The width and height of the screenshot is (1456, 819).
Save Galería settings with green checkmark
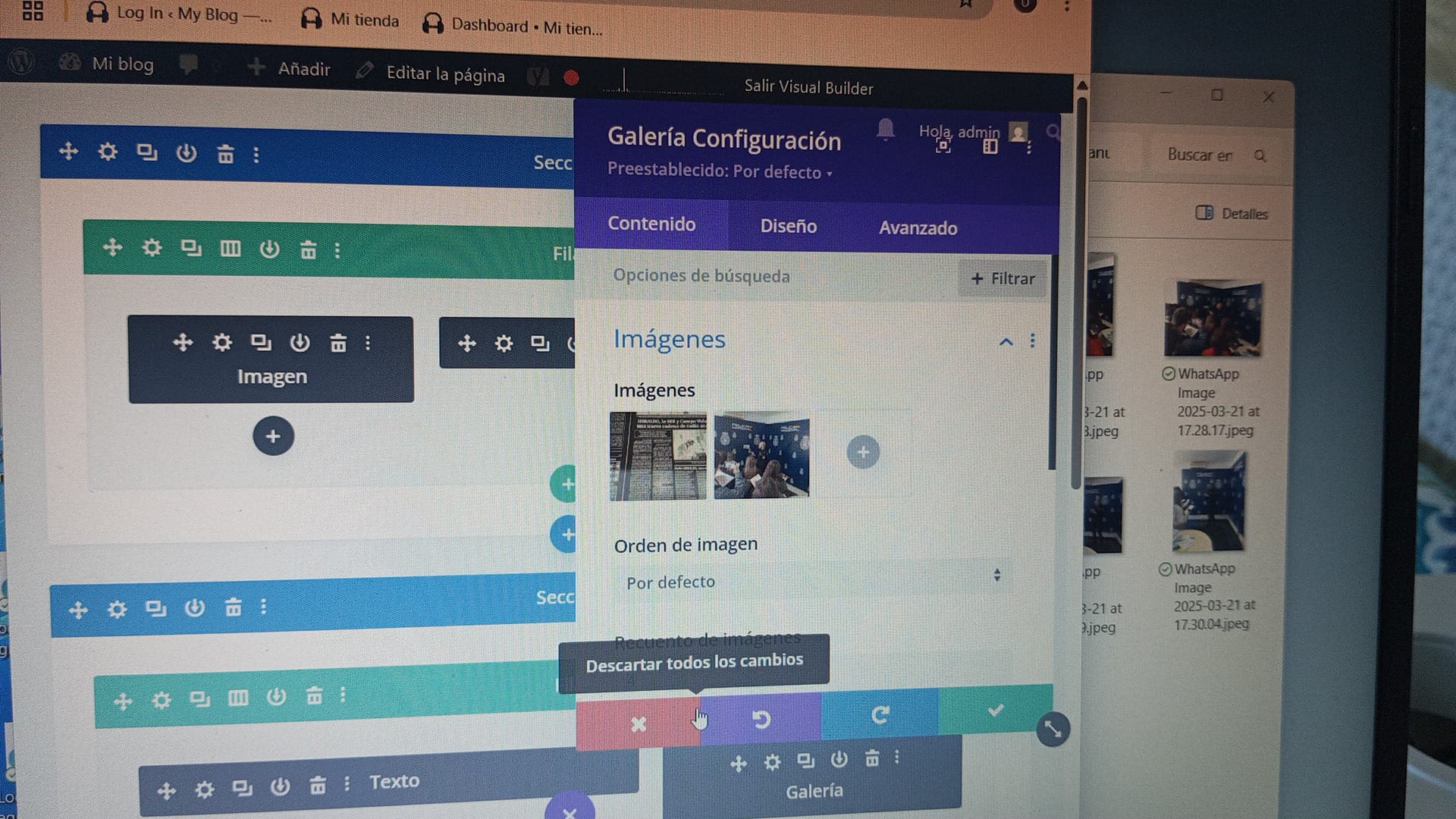pyautogui.click(x=996, y=710)
